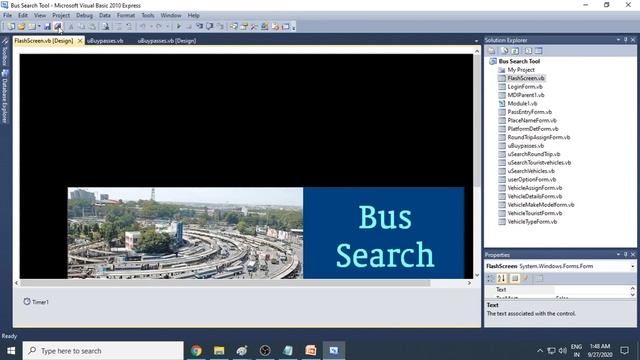Open toolbar overflow options dropdown
This screenshot has width=640, height=360.
coord(293,27)
